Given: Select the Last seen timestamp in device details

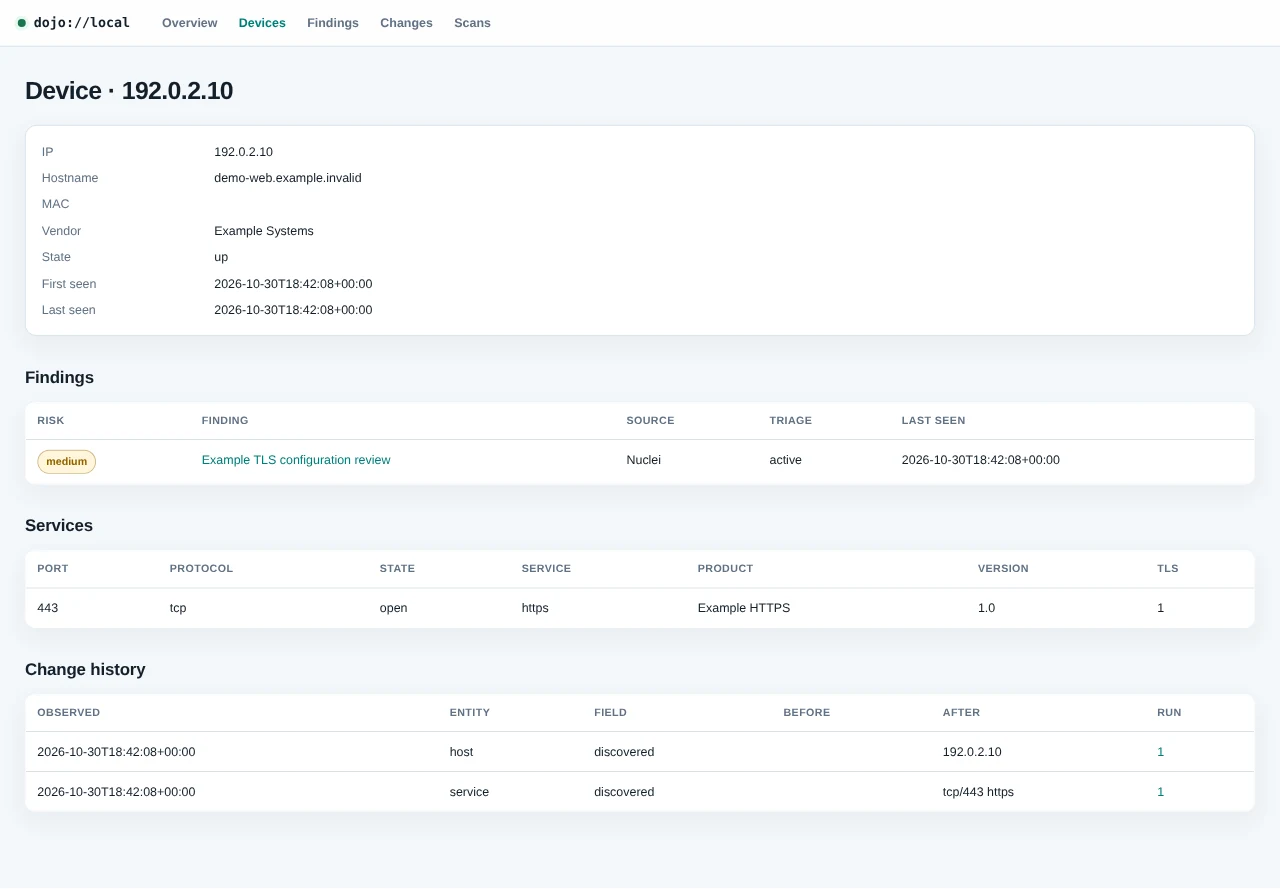Looking at the screenshot, I should click(293, 310).
